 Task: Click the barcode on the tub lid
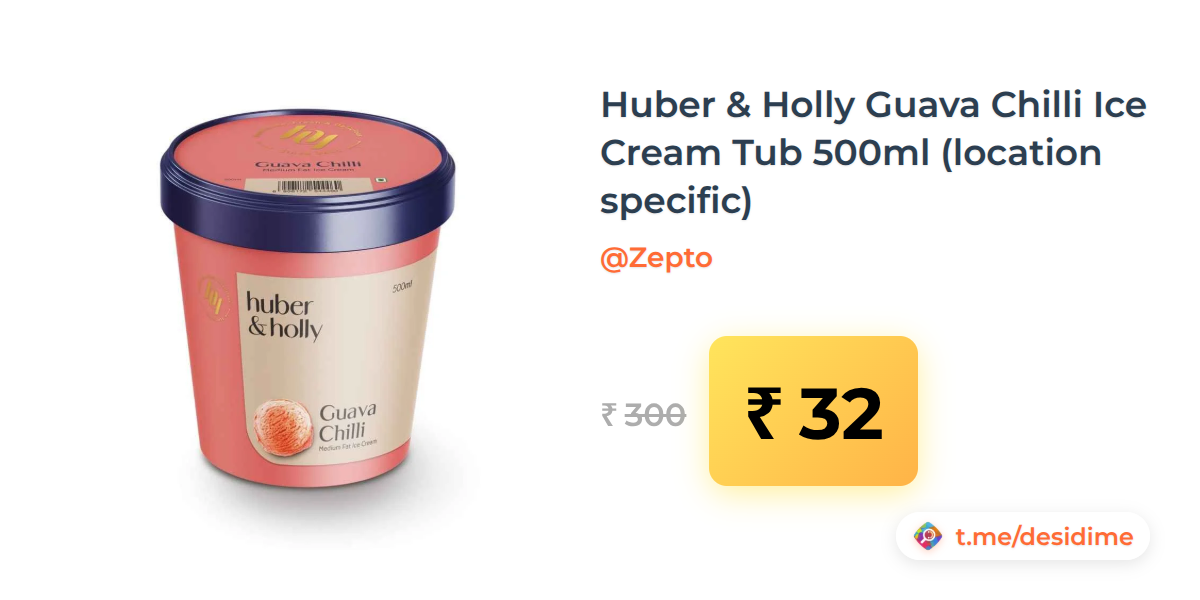coord(308,186)
